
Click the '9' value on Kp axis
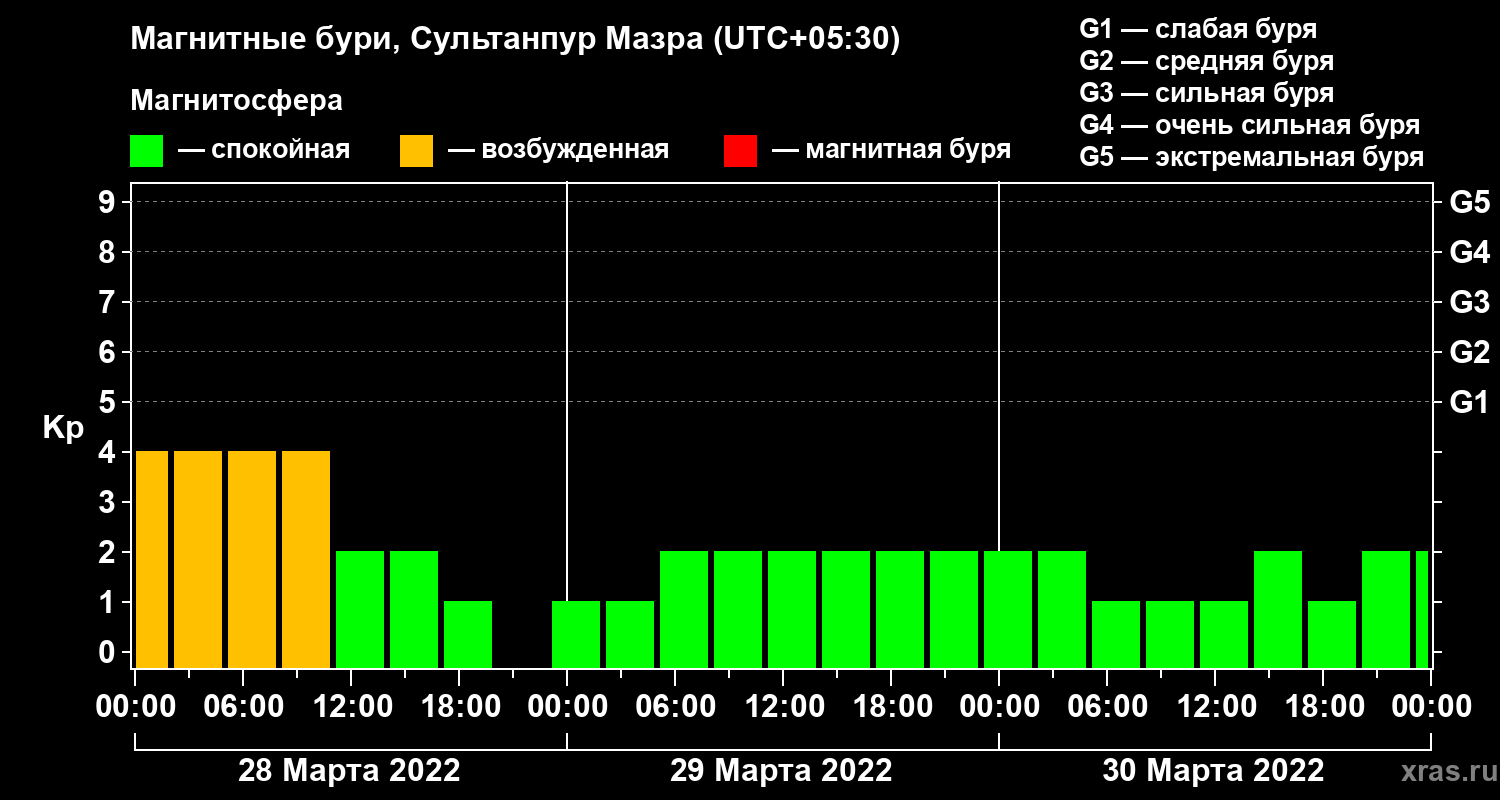(109, 202)
